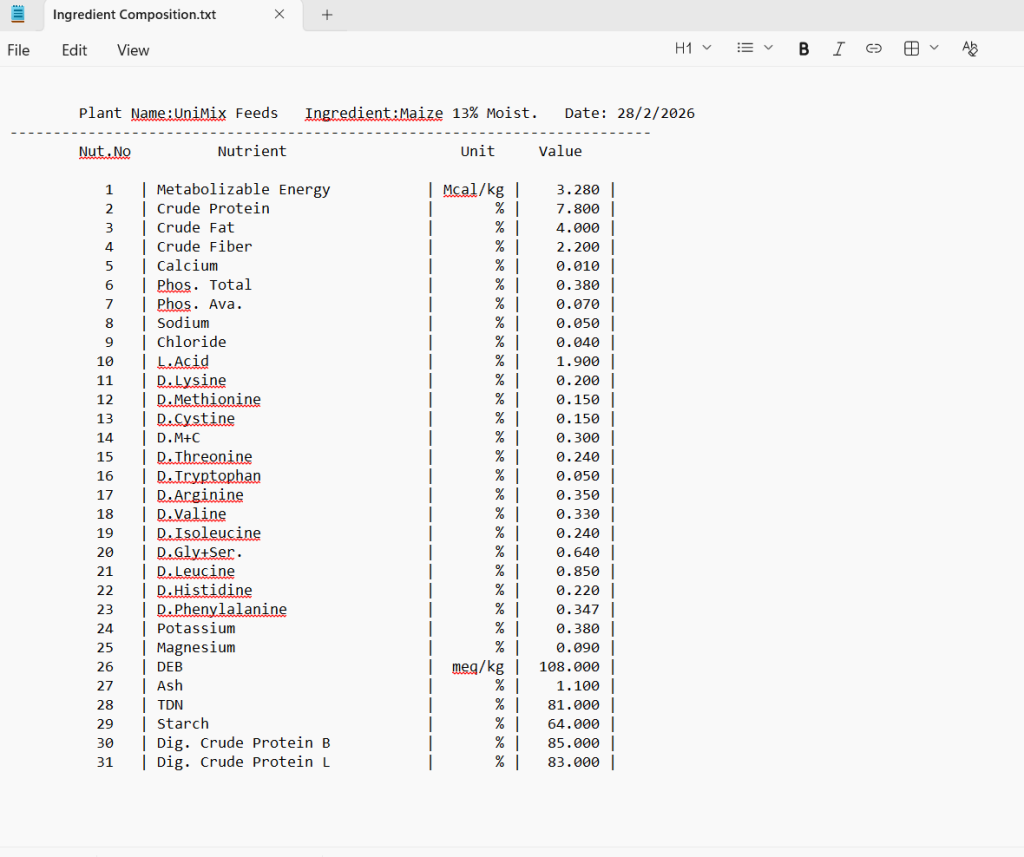This screenshot has width=1024, height=857.
Task: Click the Nut.No column header text
Action: [x=105, y=152]
